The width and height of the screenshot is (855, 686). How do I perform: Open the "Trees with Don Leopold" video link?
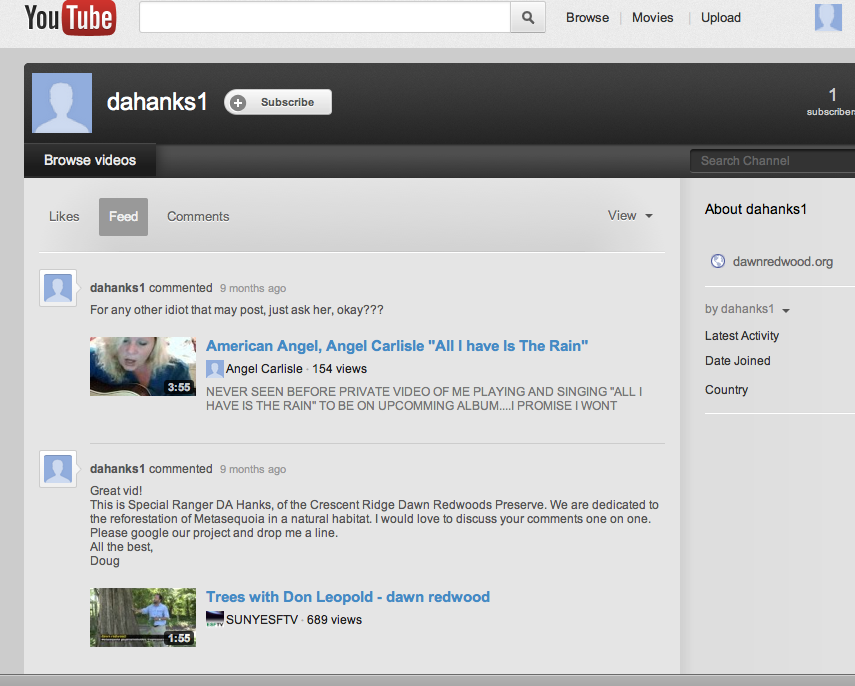347,597
